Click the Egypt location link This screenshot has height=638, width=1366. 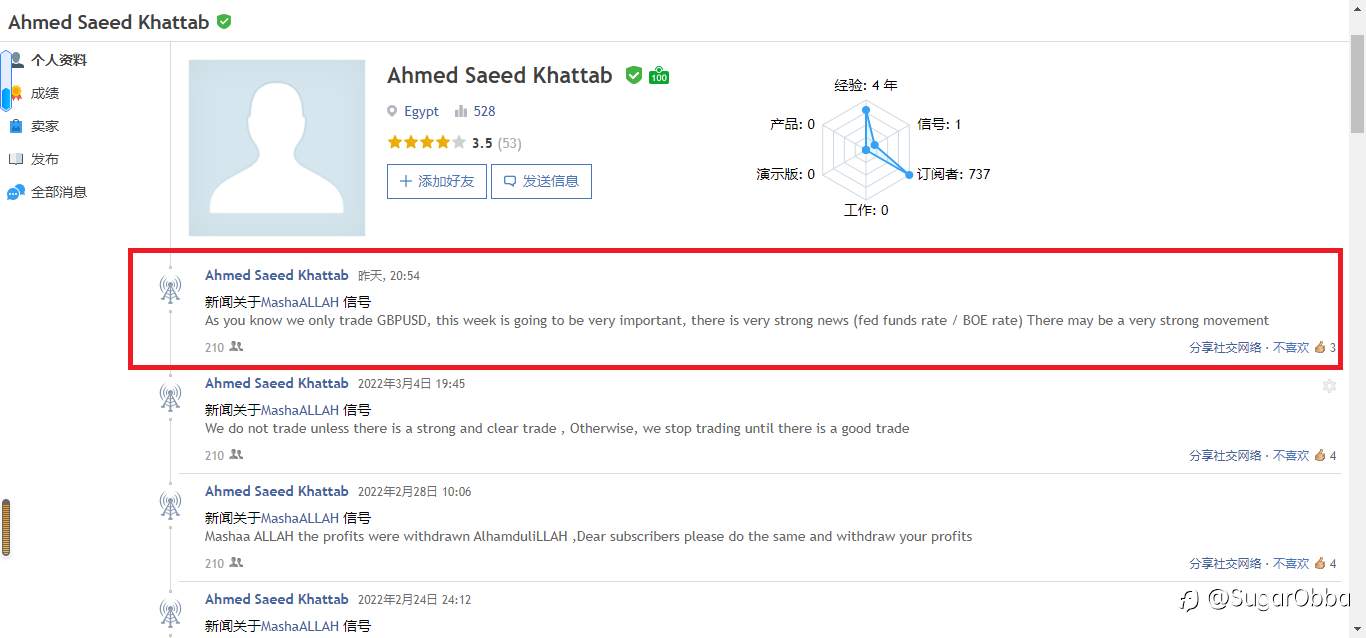(x=421, y=111)
